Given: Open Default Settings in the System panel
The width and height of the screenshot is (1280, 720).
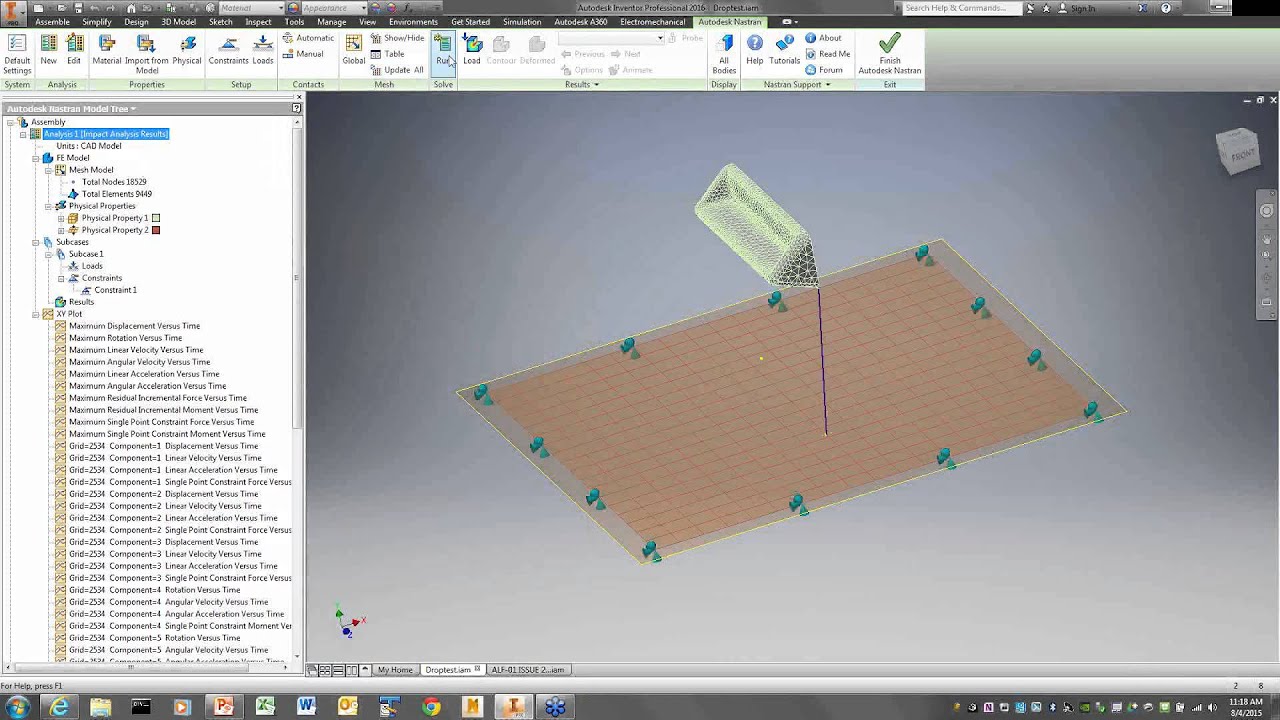Looking at the screenshot, I should 17,55.
